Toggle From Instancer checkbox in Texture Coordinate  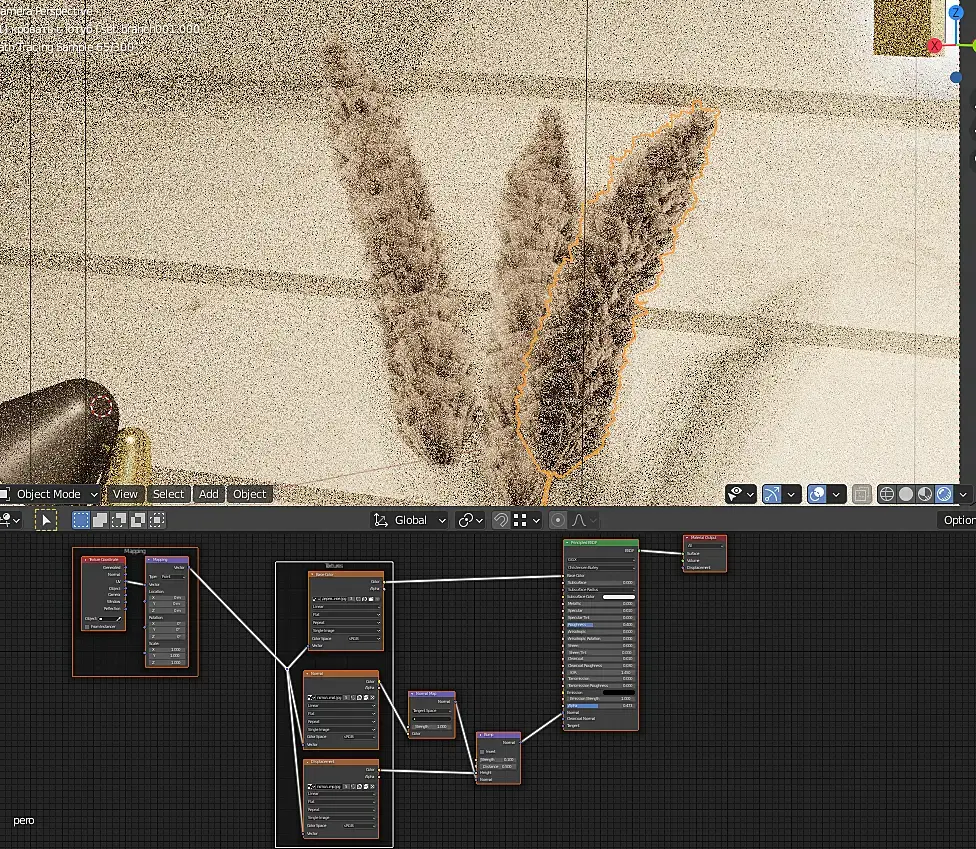[87, 626]
